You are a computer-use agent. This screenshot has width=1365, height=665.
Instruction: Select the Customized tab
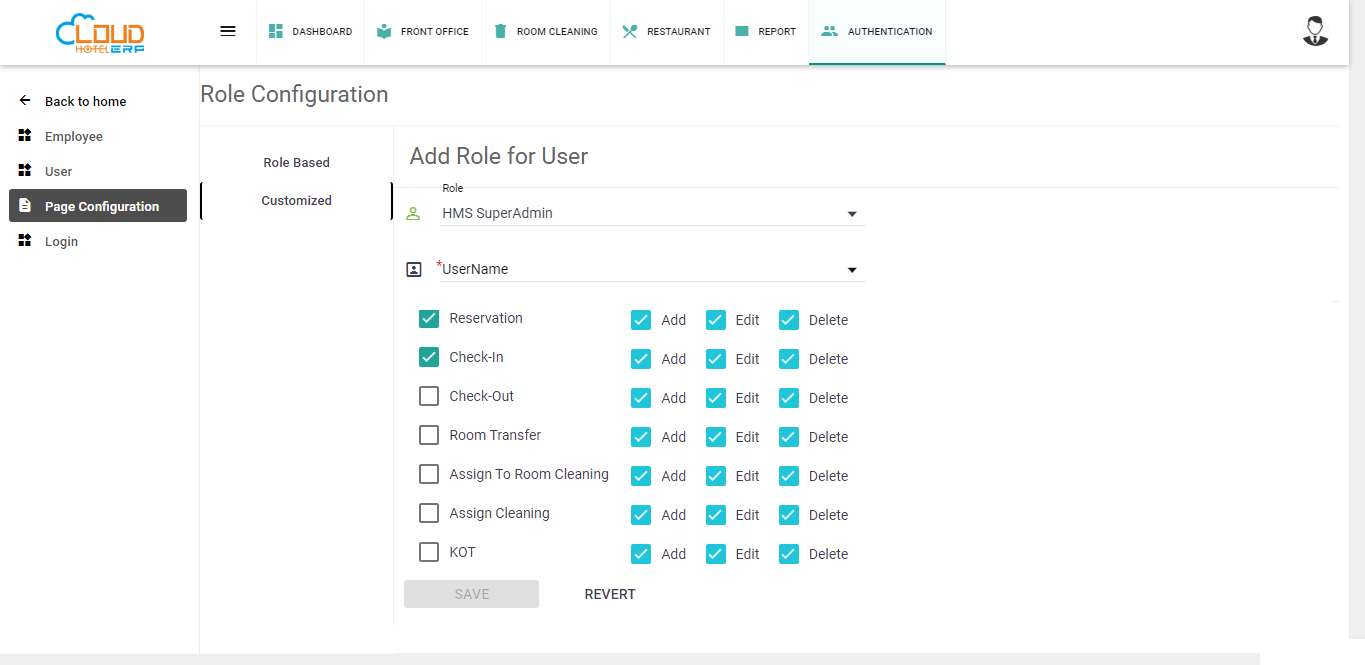coord(296,201)
